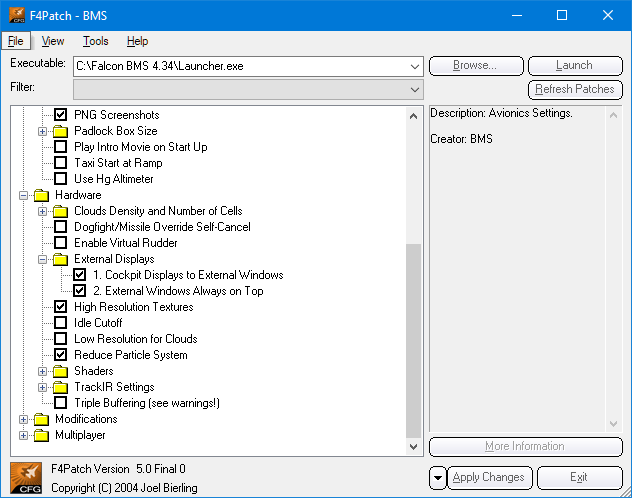Expand the Padlock Box Size node

[x=42, y=131]
